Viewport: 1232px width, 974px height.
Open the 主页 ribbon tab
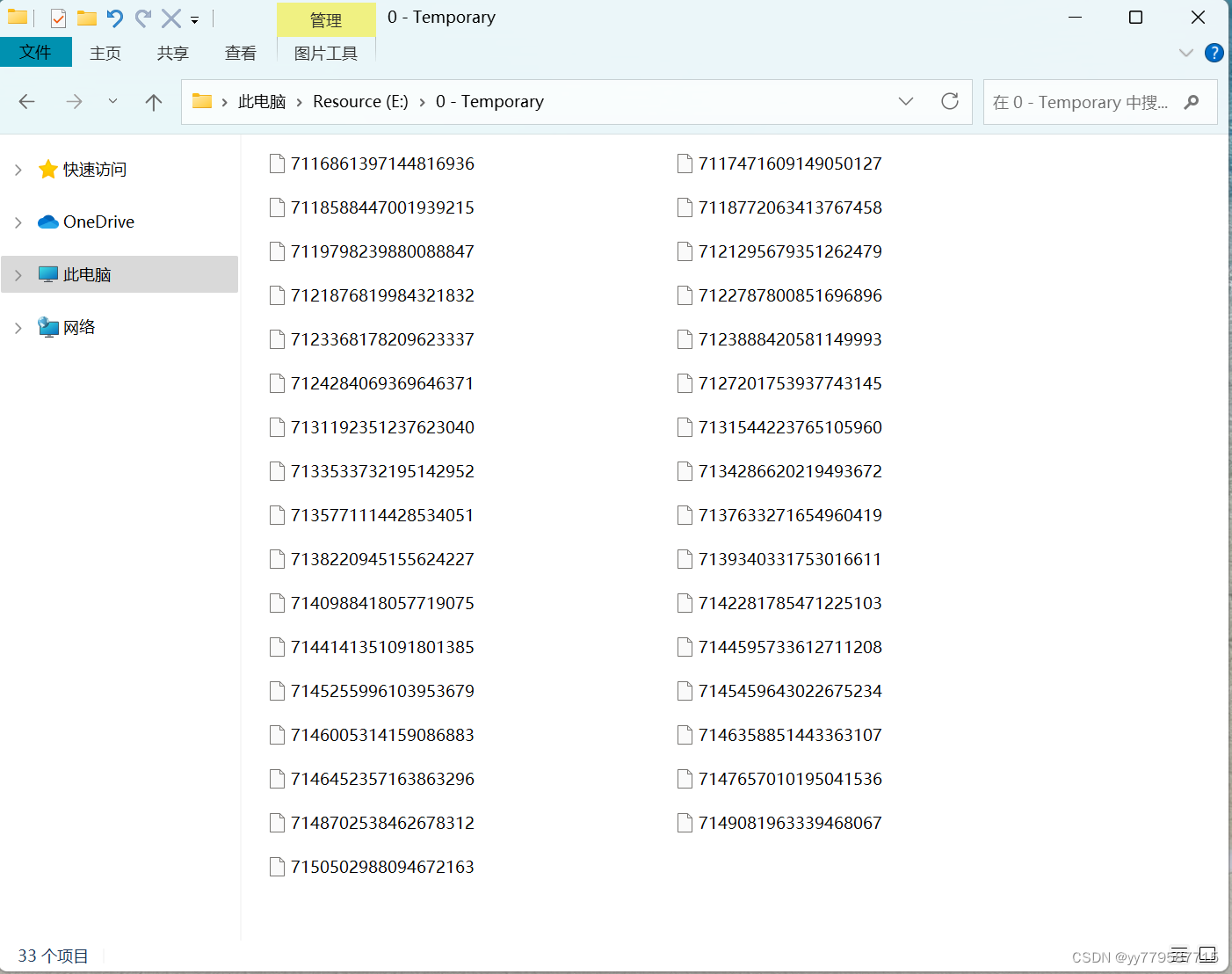(x=105, y=53)
